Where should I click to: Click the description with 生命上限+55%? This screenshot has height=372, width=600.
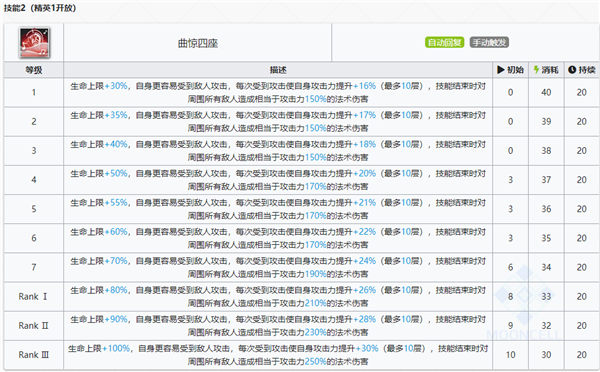(x=278, y=209)
